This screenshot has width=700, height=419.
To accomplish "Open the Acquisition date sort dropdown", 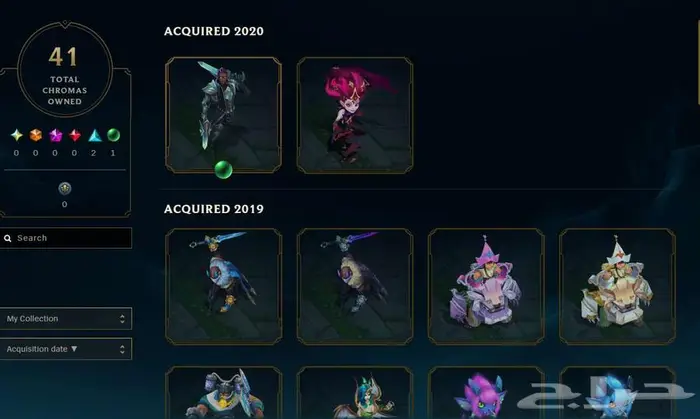I will 66,349.
